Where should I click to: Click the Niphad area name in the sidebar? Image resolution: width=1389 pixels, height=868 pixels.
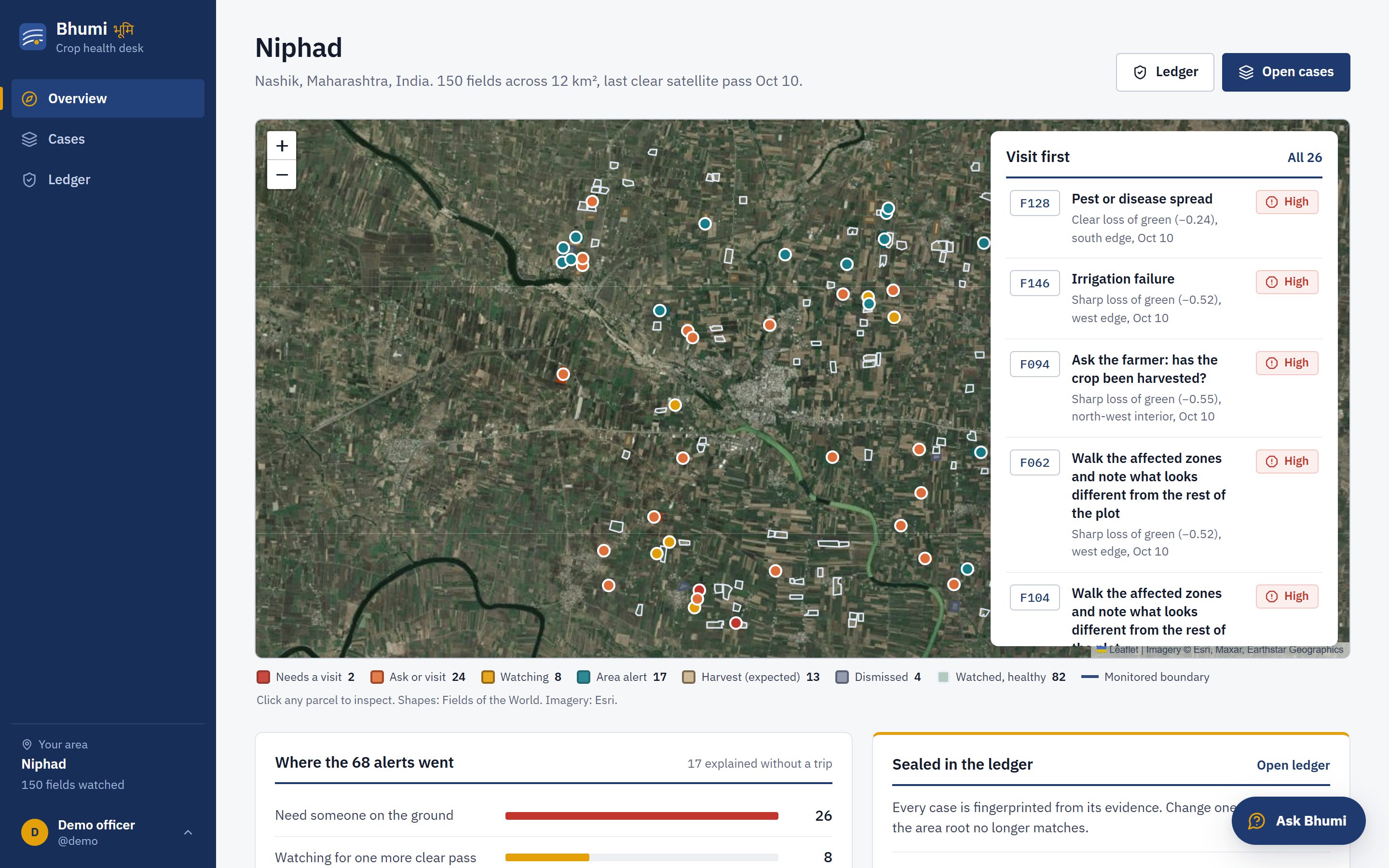[x=43, y=764]
